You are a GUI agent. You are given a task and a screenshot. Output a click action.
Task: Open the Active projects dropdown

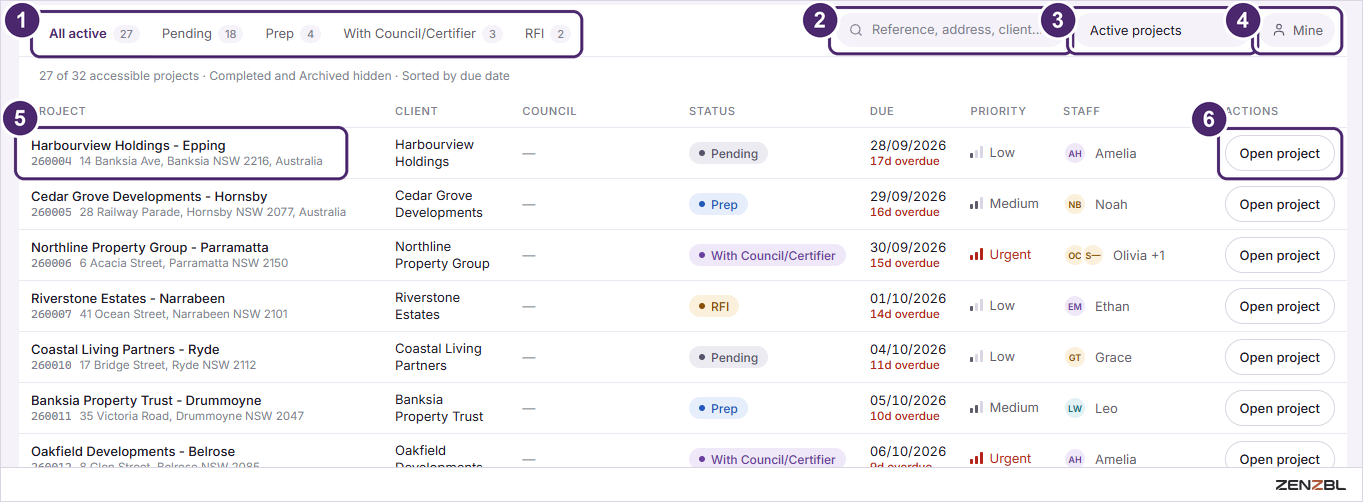1160,30
